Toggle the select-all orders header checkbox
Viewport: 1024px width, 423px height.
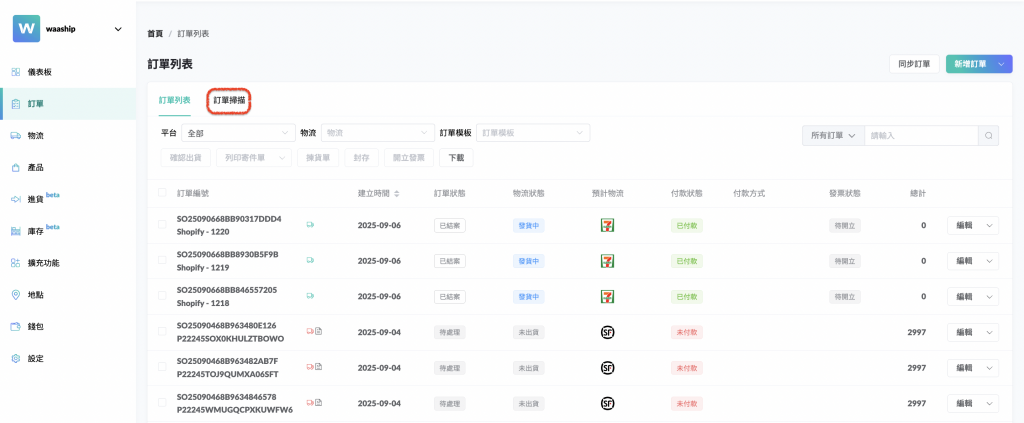tap(163, 193)
